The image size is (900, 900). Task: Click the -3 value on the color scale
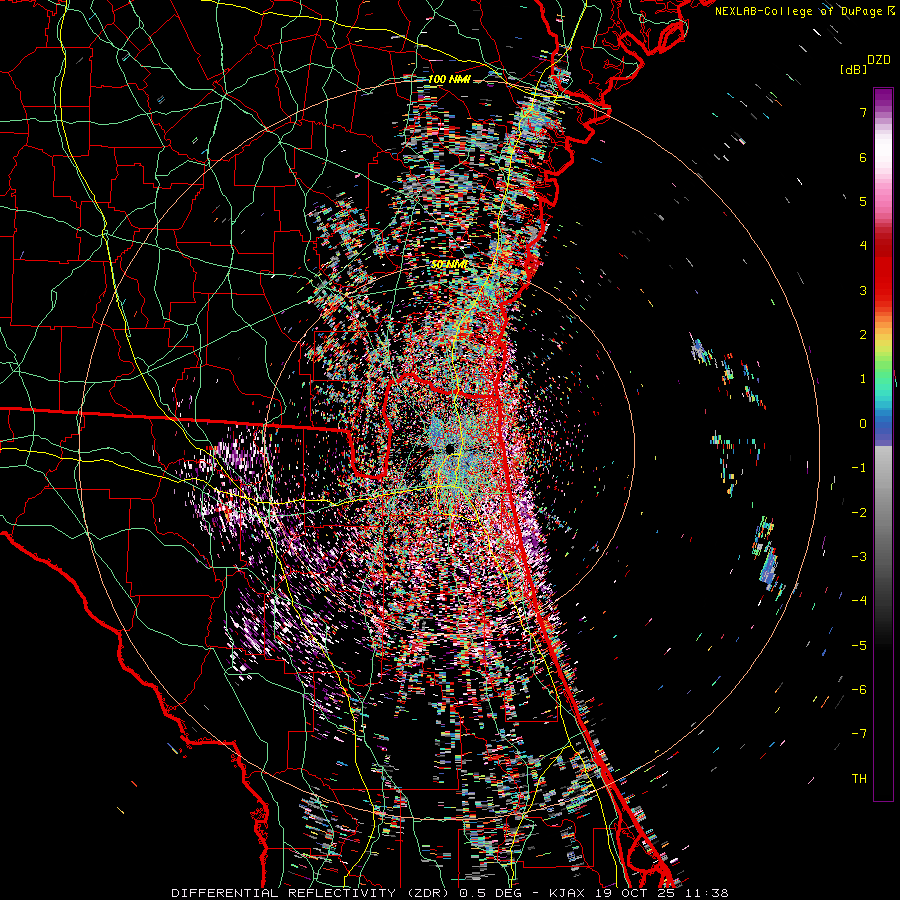coord(859,557)
